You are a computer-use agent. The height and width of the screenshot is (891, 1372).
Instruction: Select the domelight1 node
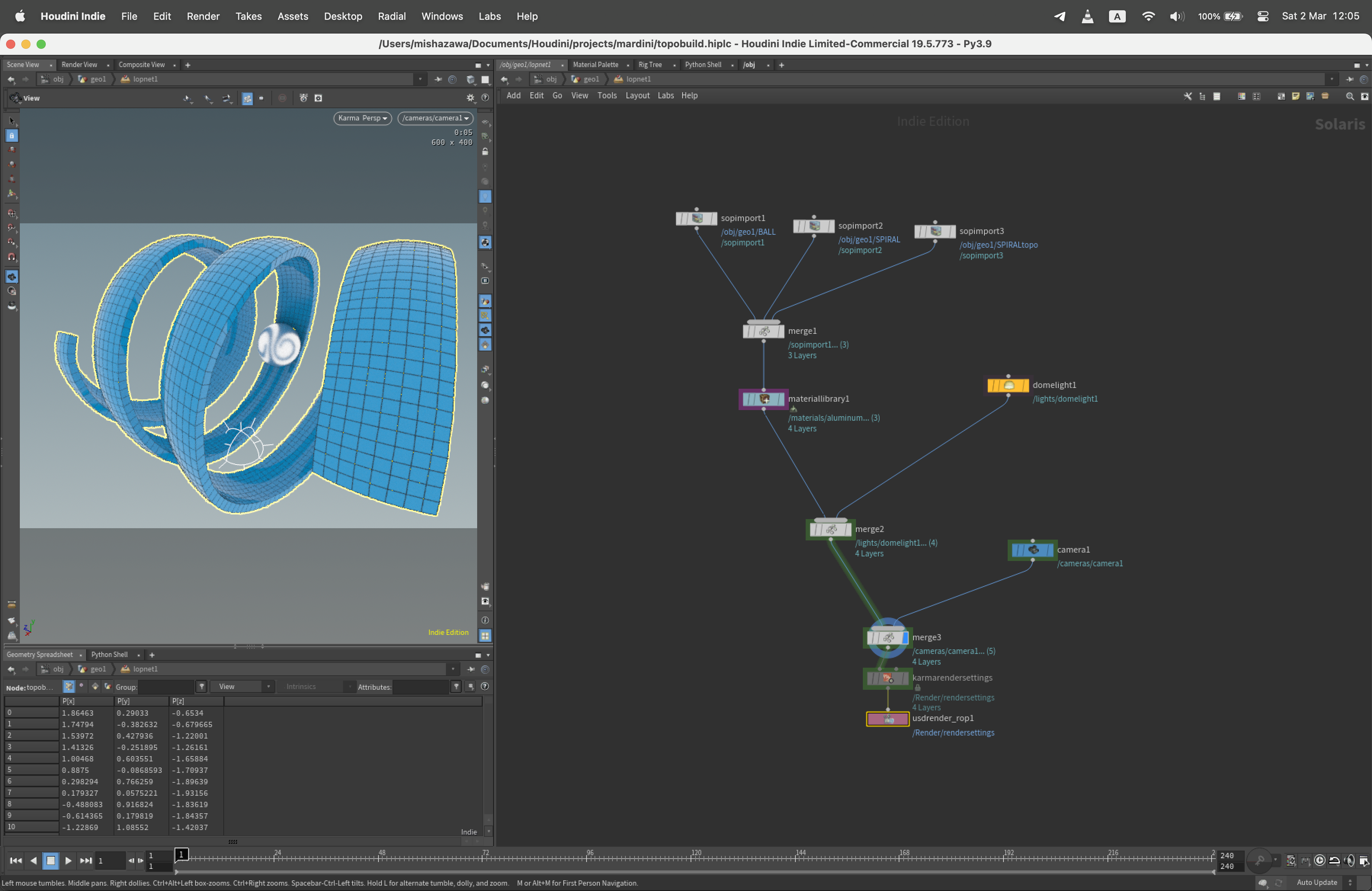[1008, 385]
